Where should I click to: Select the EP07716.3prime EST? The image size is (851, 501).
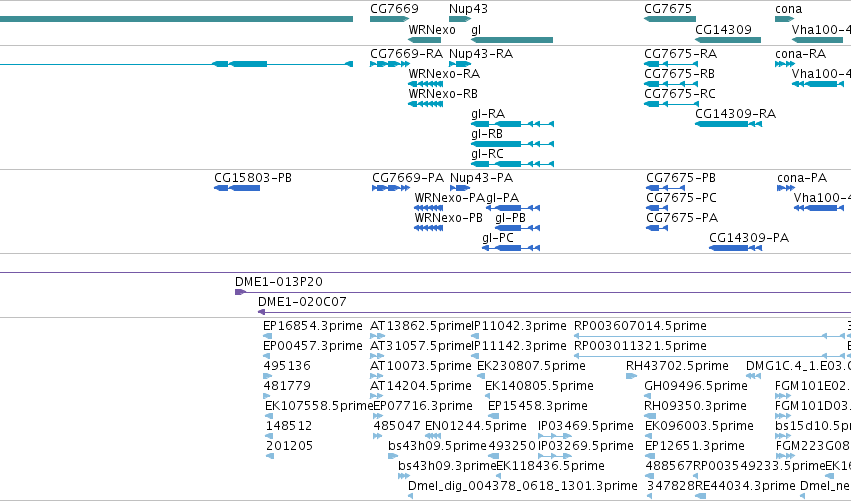click(378, 416)
